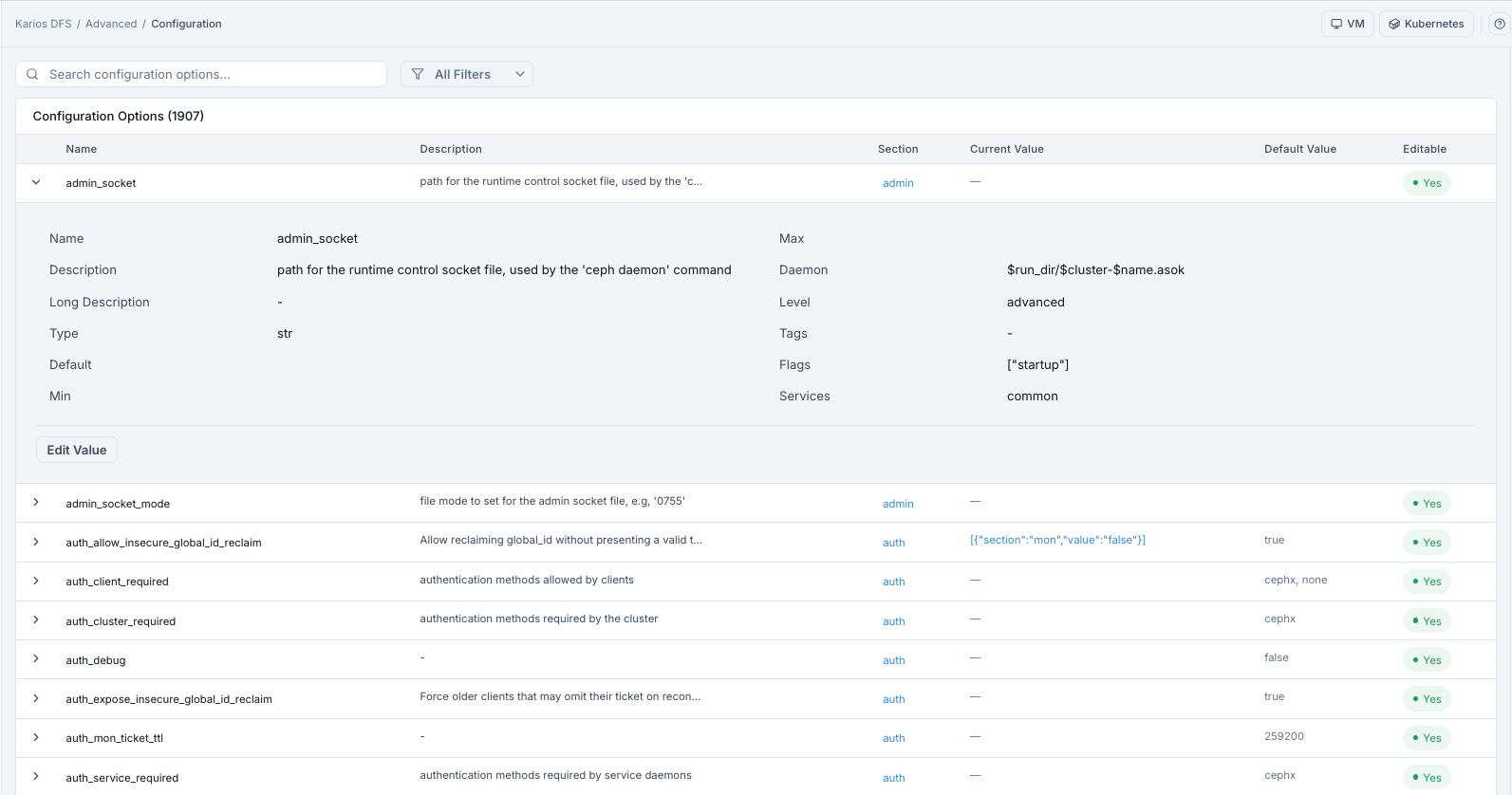
Task: Expand the auth_mon_ticket_ttl row
Action: 36,737
